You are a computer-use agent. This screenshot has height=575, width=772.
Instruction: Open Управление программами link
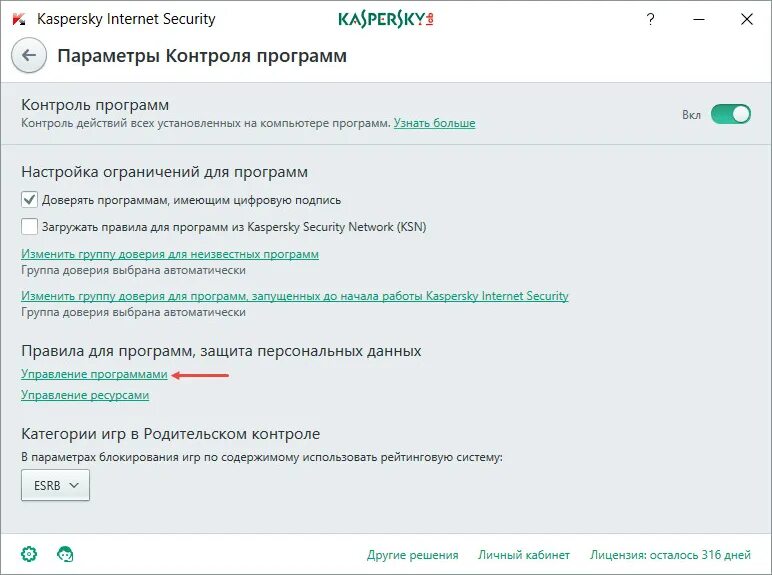(x=94, y=374)
